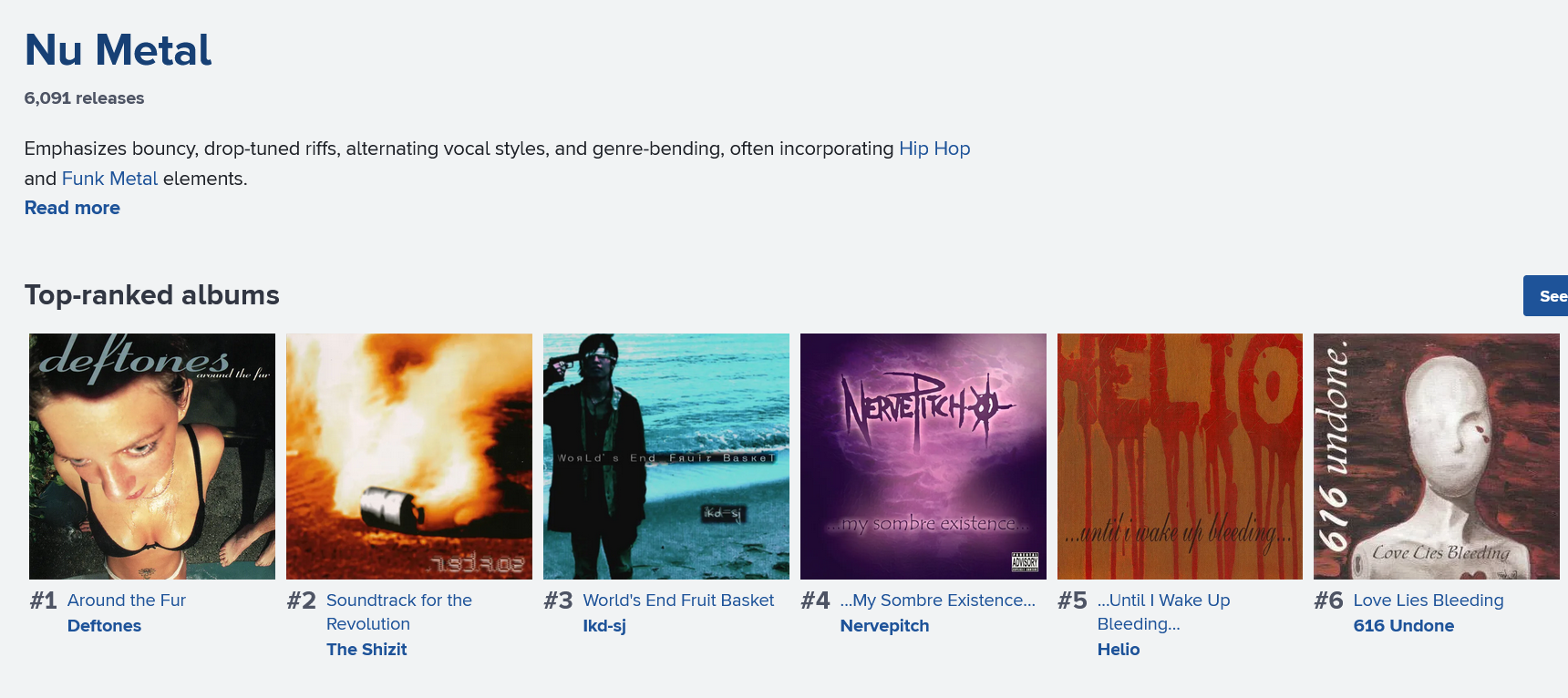This screenshot has width=1568, height=698.
Task: Expand description with Read more
Action: (x=72, y=208)
